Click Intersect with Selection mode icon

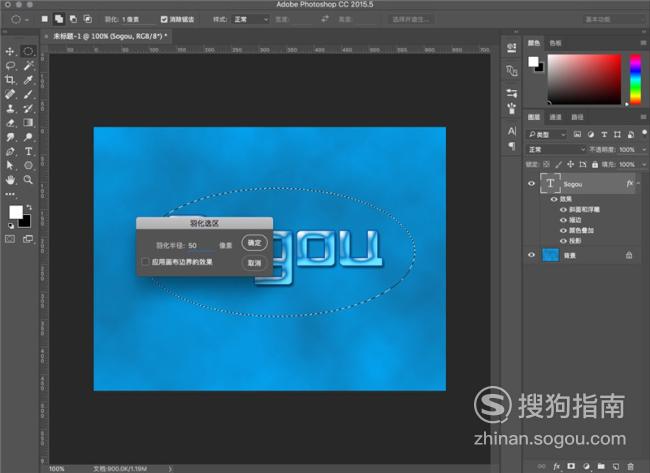coord(87,19)
